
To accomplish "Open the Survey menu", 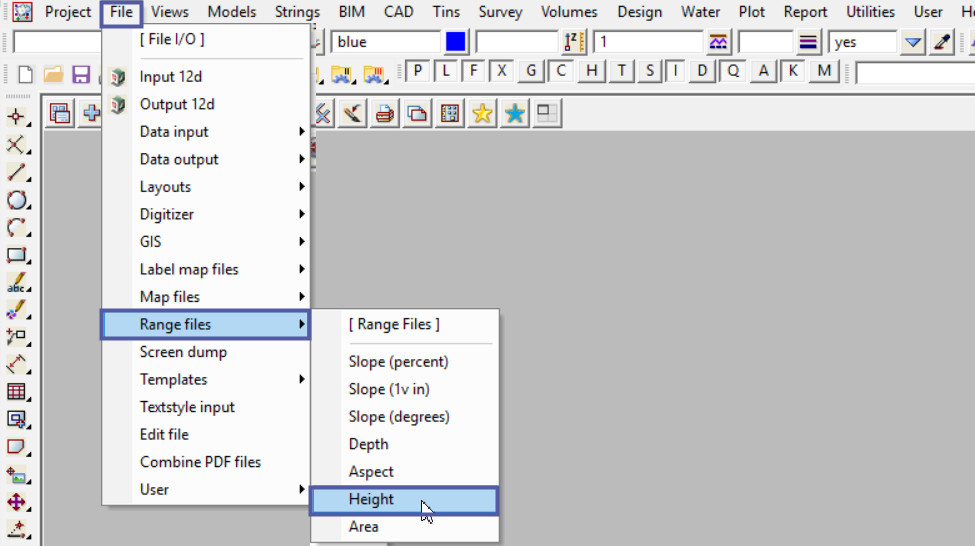I will 500,12.
